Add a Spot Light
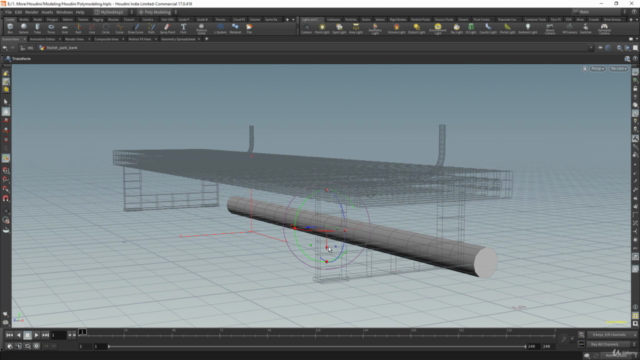This screenshot has height=360, width=640. (339, 28)
